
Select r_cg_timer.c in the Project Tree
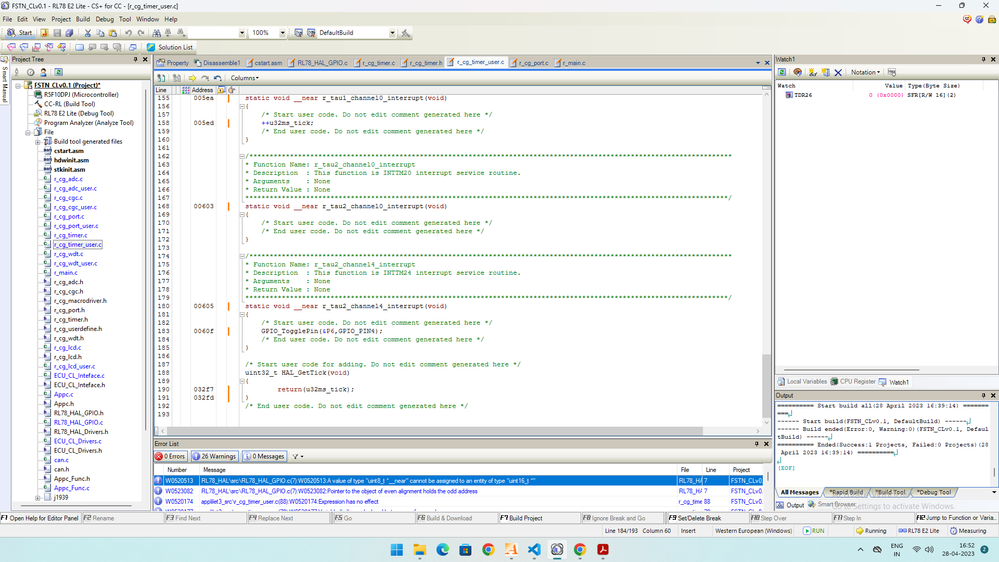click(71, 235)
